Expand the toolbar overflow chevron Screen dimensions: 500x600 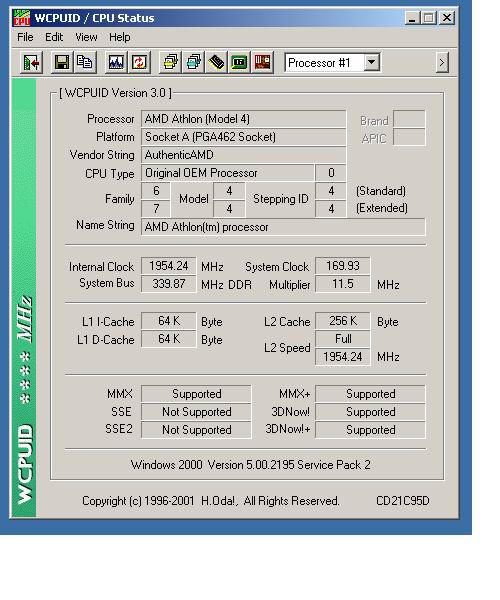tap(441, 62)
